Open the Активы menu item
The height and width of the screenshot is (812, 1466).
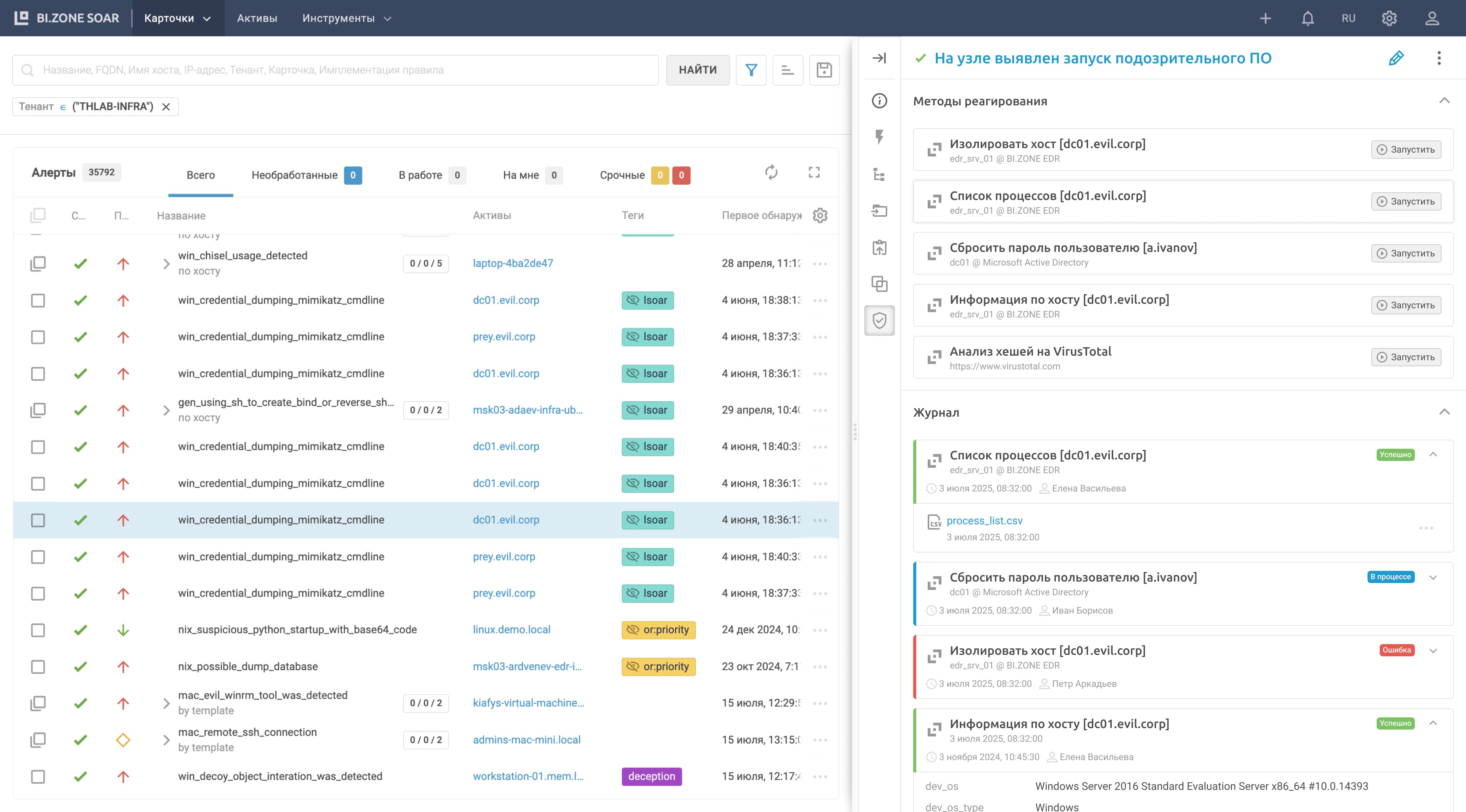257,18
